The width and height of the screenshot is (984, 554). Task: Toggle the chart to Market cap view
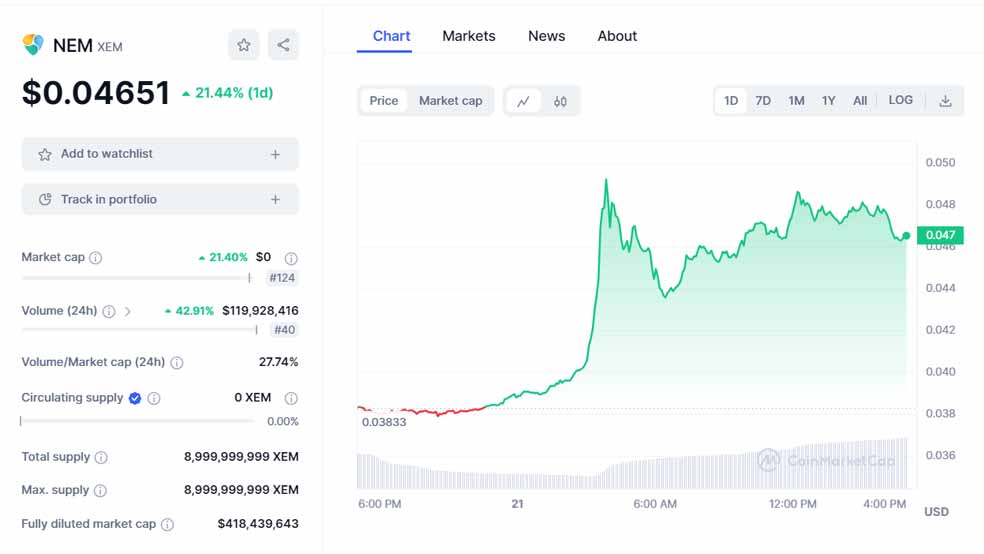click(450, 101)
